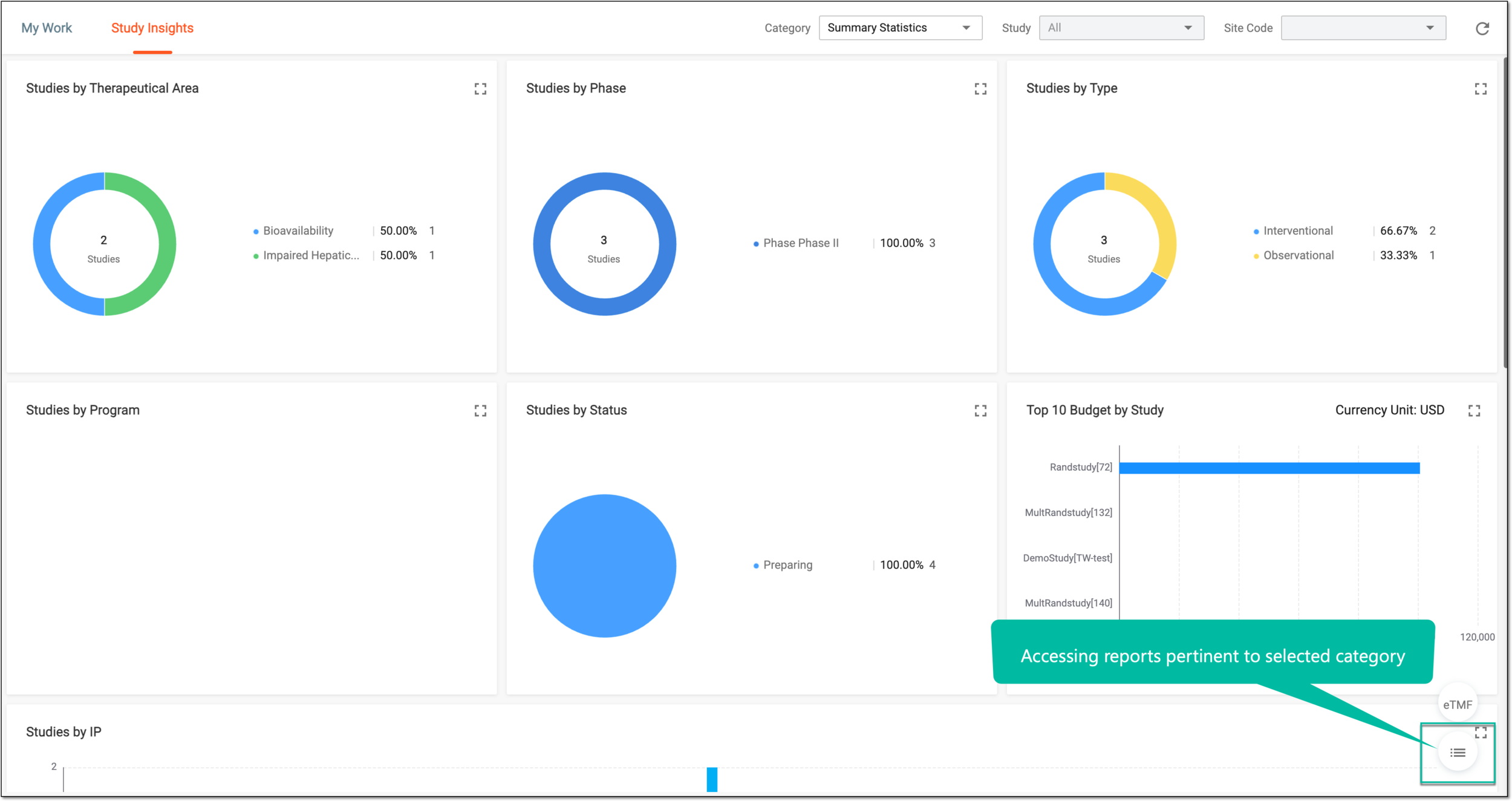
Task: Click the Studies by IP title
Action: click(x=64, y=732)
